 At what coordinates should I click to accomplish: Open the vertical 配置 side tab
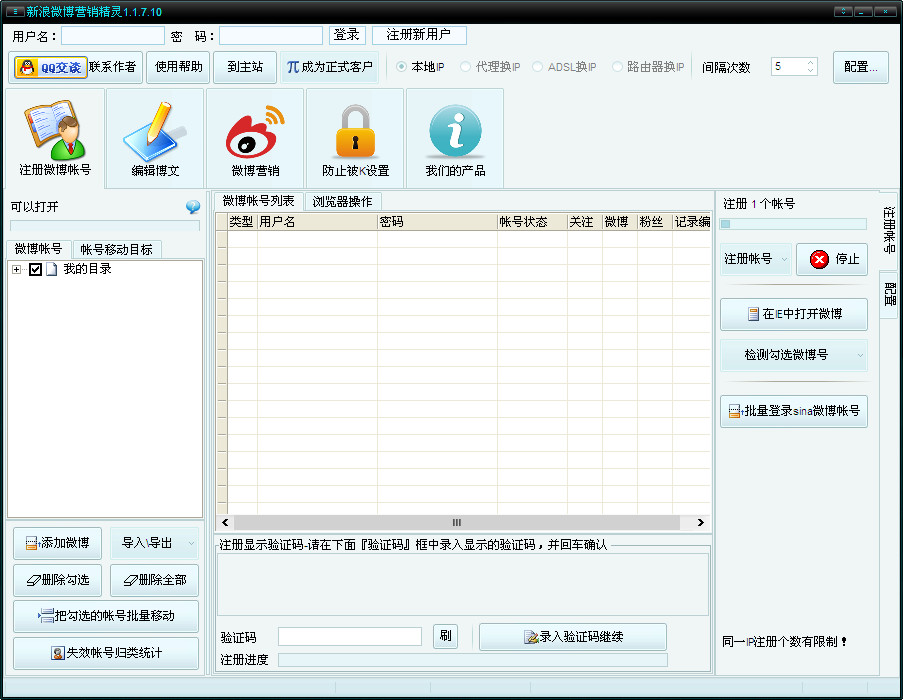pos(889,294)
